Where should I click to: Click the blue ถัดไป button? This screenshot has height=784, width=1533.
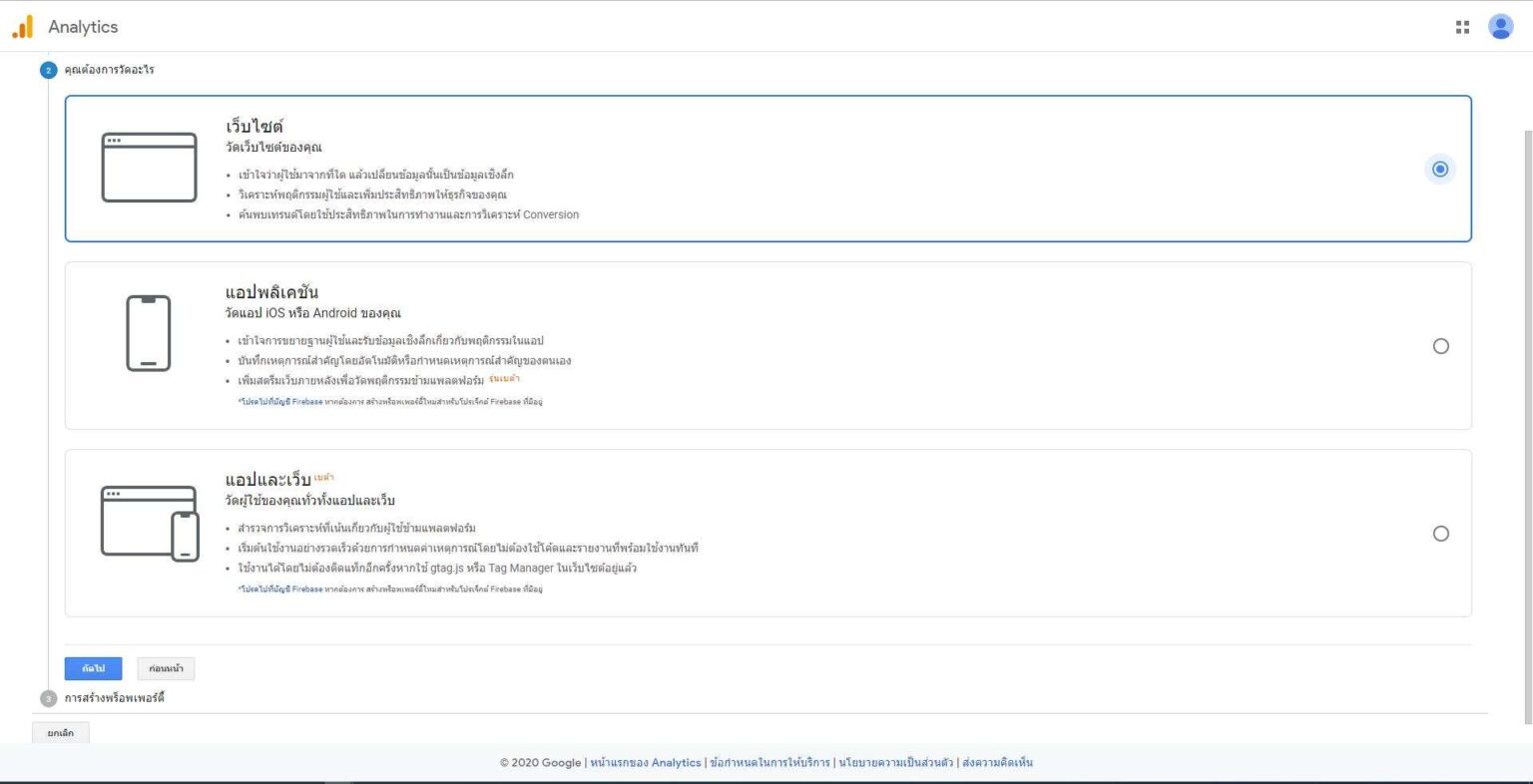point(93,668)
